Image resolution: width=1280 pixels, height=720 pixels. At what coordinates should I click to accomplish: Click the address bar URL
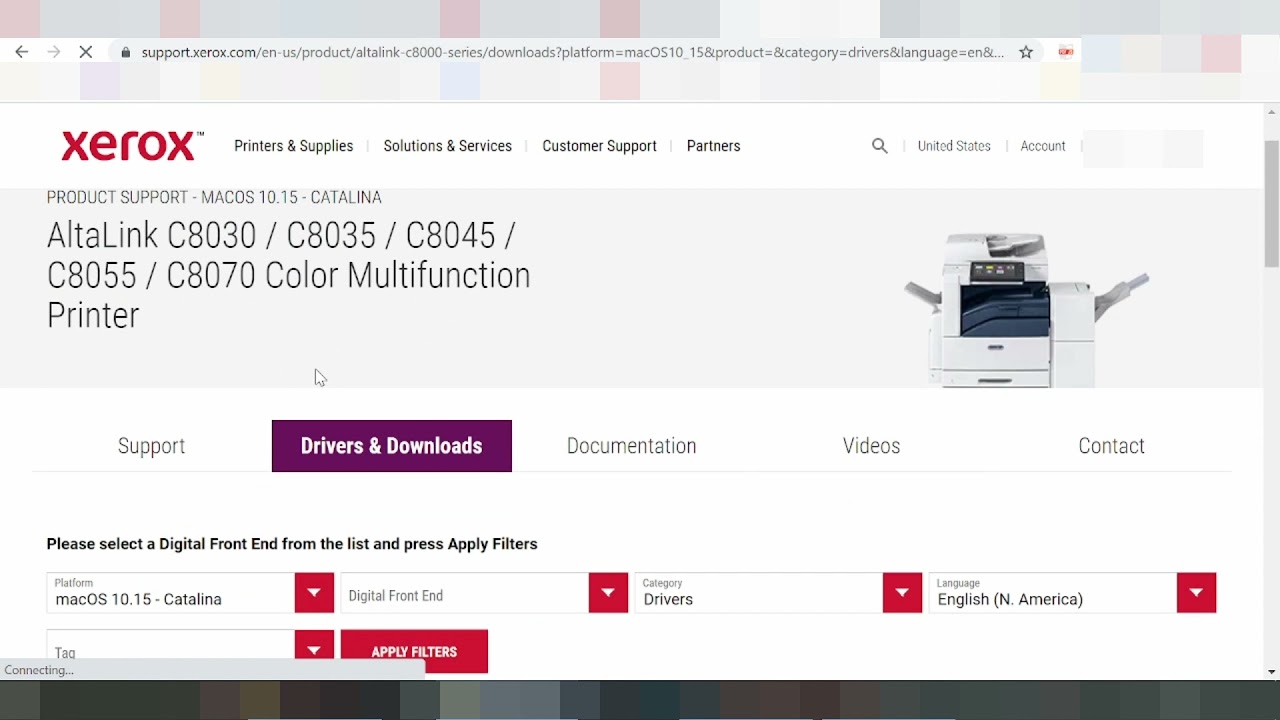(x=572, y=52)
